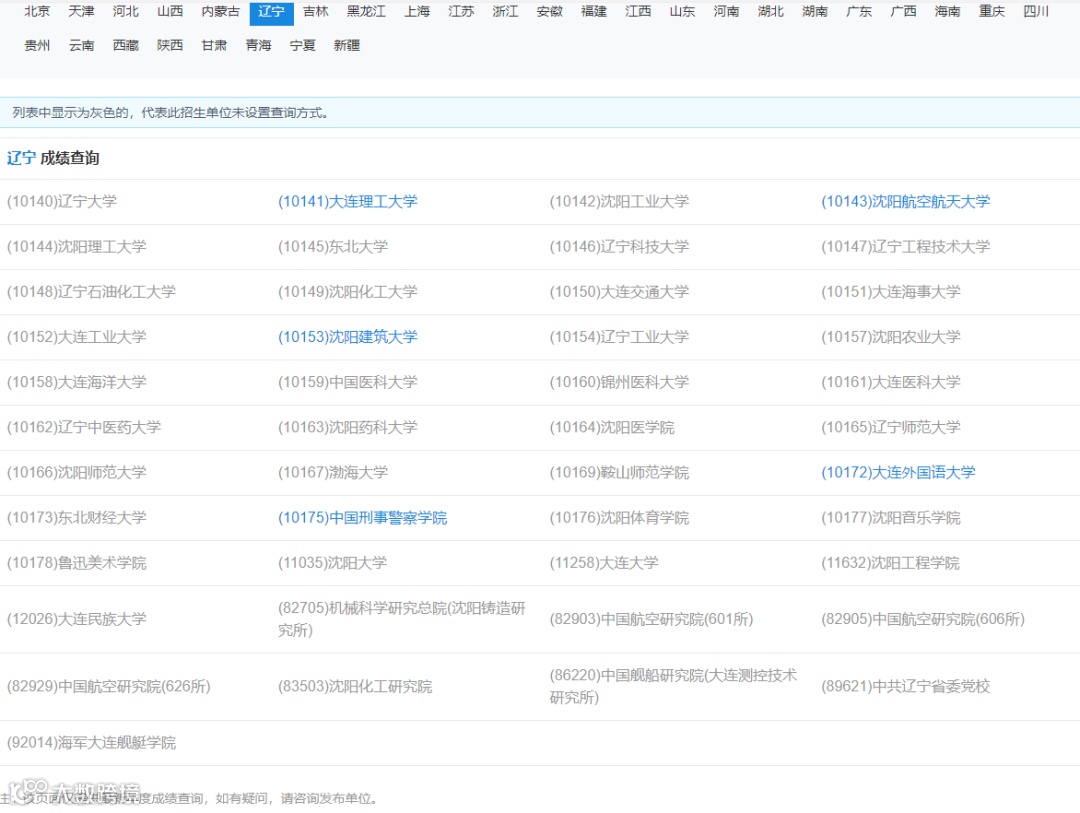Choose the 湖北 province tab
The width and height of the screenshot is (1080, 813).
tap(771, 12)
